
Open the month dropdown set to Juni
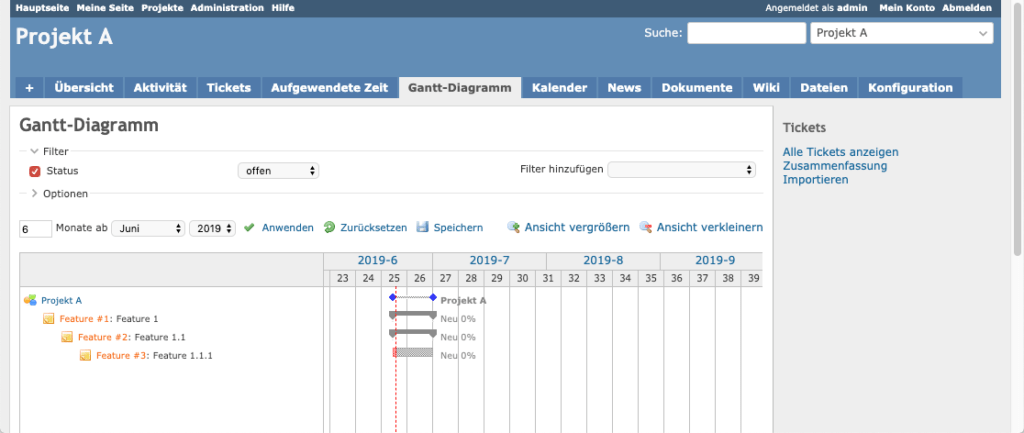click(148, 228)
